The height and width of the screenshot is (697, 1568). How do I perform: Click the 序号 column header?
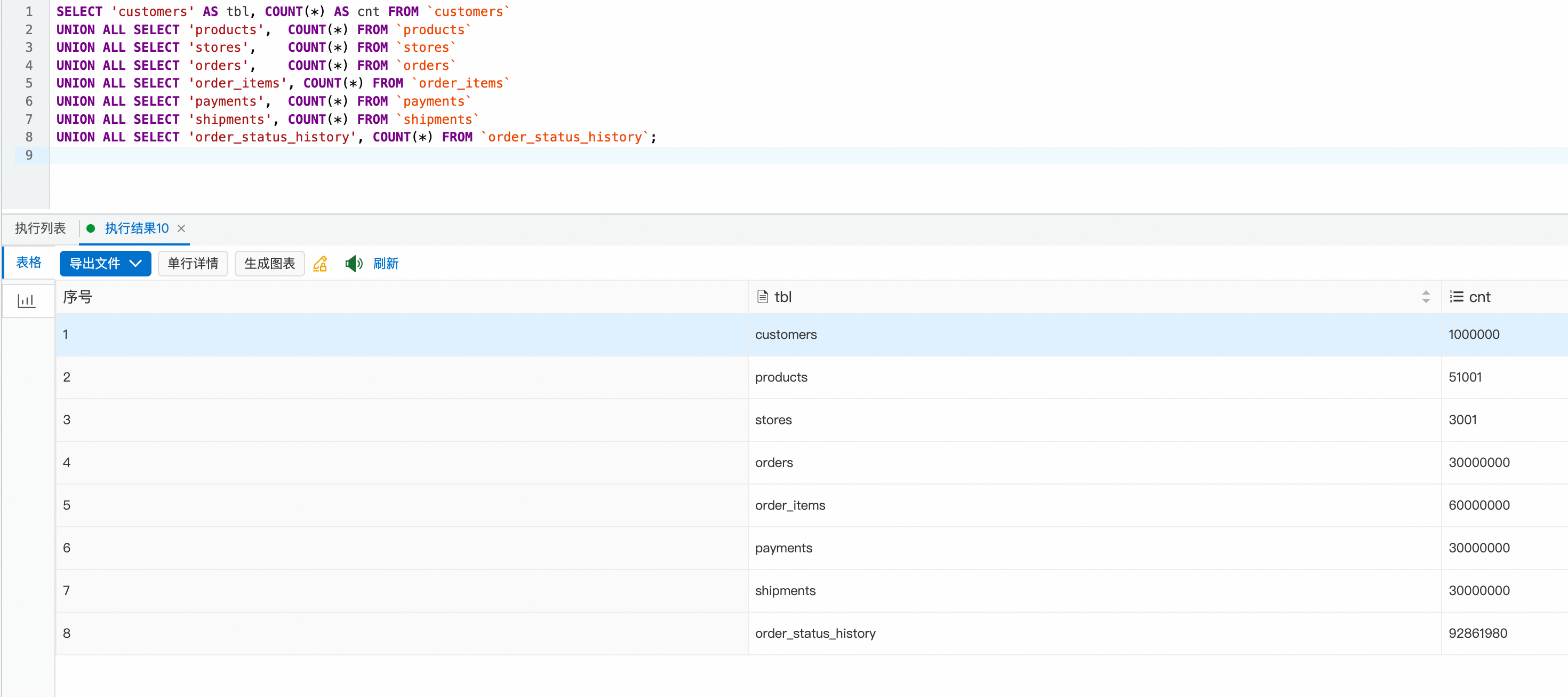78,297
